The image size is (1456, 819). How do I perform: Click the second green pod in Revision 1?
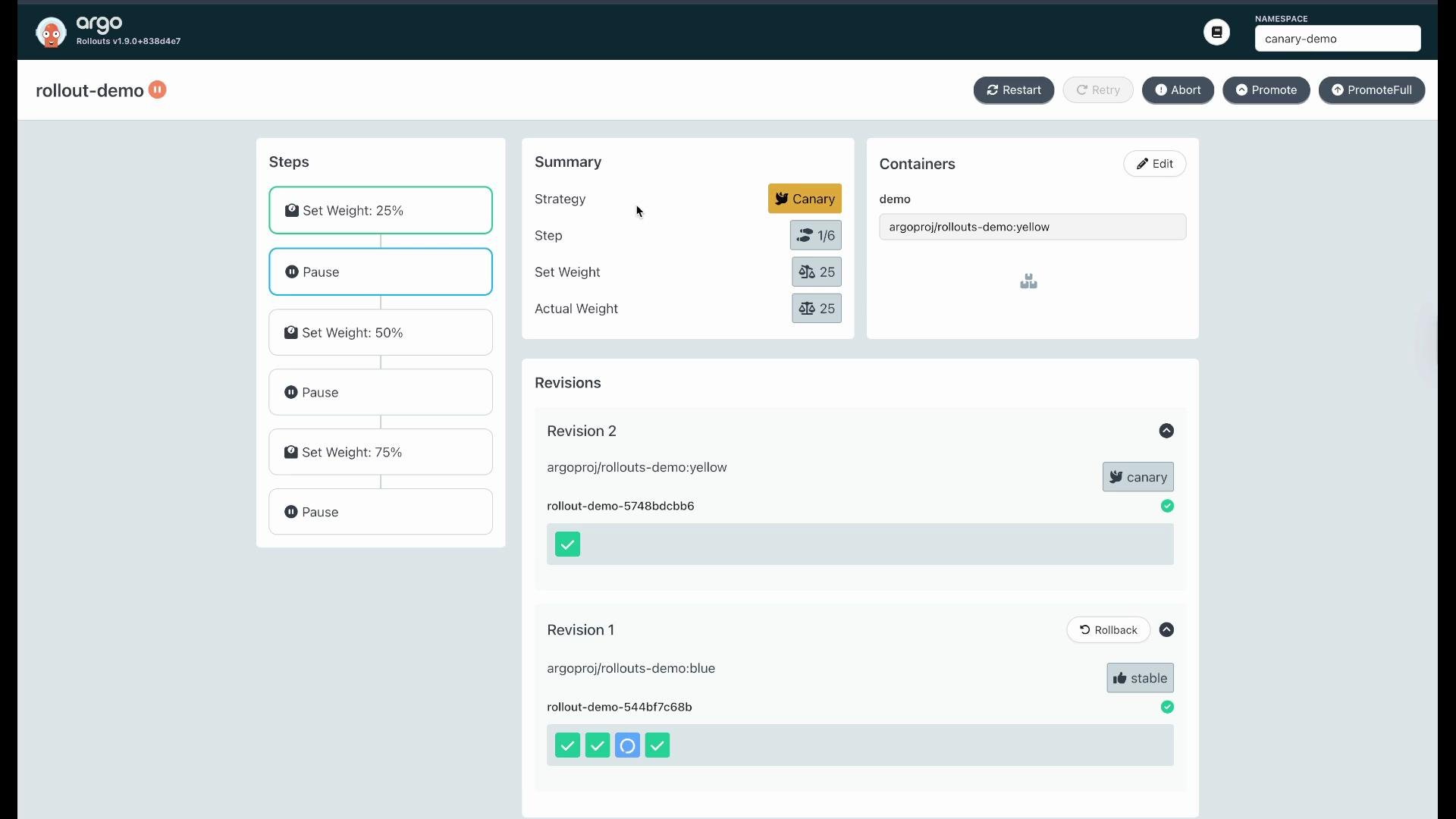(598, 745)
